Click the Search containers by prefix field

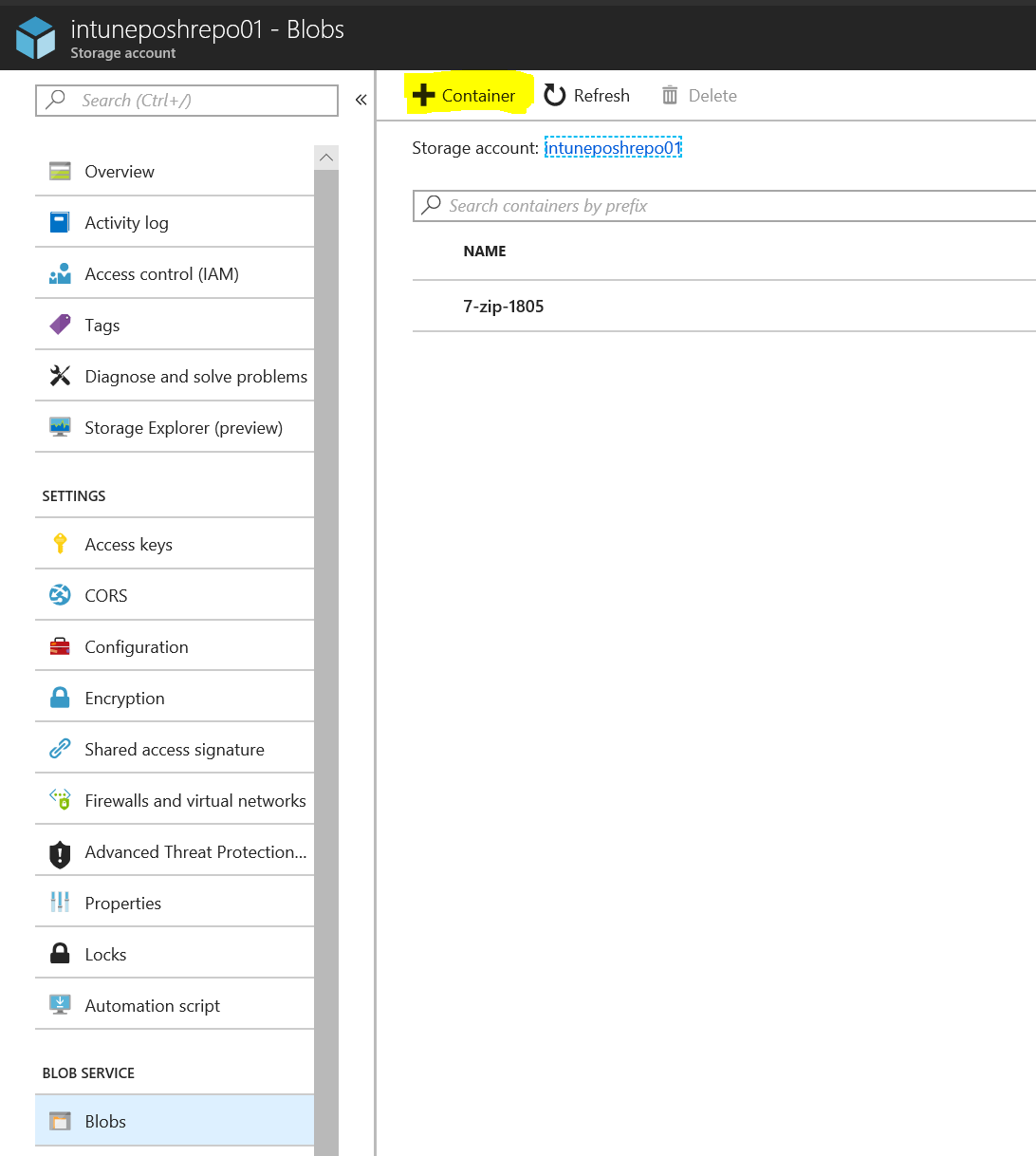point(725,205)
